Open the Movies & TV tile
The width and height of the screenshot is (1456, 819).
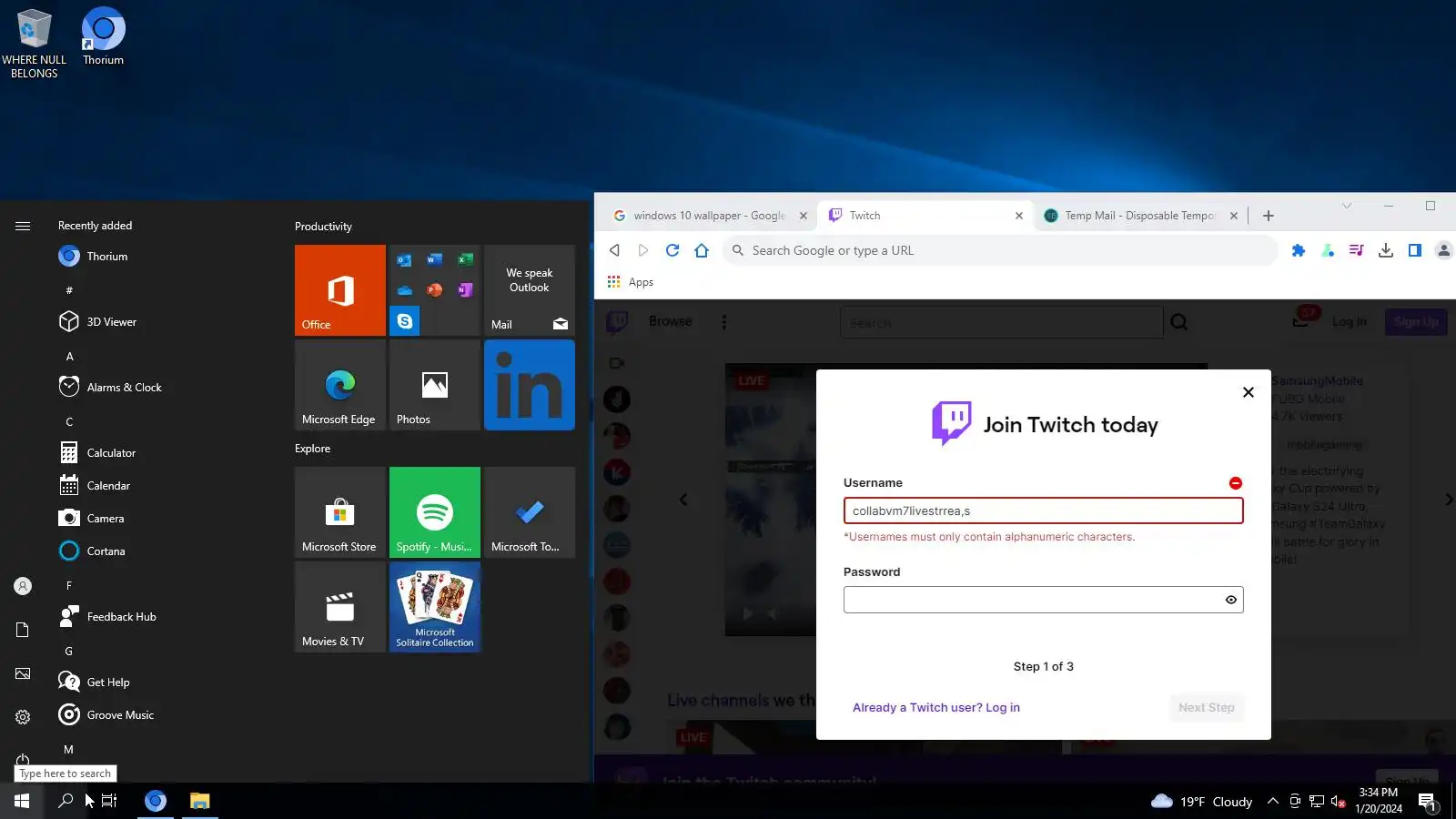pos(340,607)
